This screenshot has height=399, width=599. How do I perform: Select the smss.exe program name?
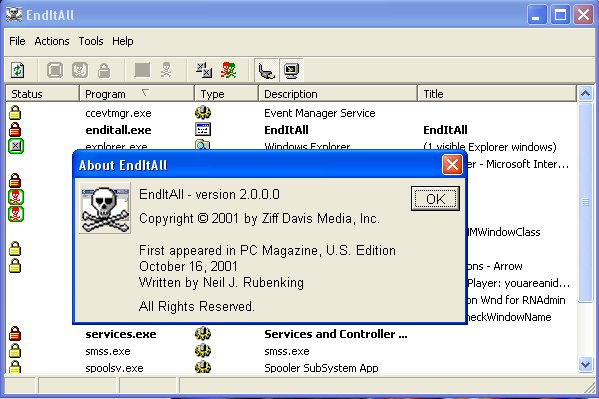click(x=108, y=351)
